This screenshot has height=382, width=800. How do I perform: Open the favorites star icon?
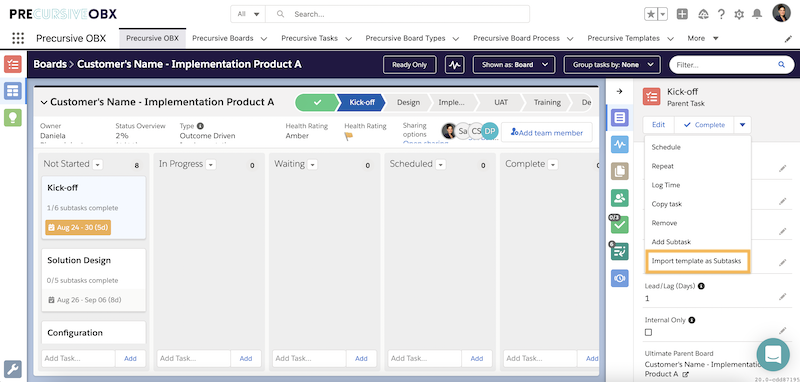coord(651,14)
